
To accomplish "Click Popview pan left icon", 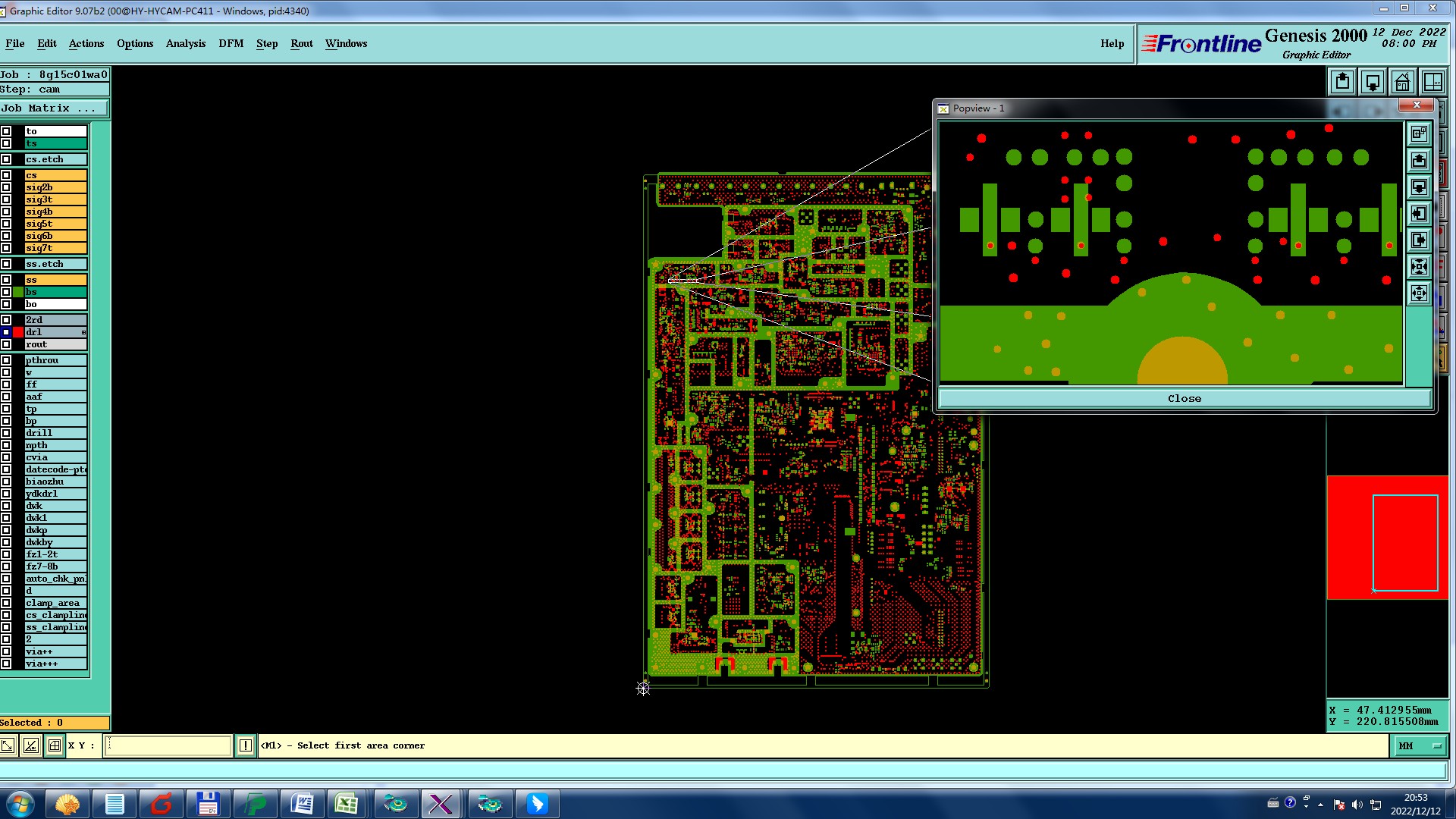I will pyautogui.click(x=1419, y=213).
